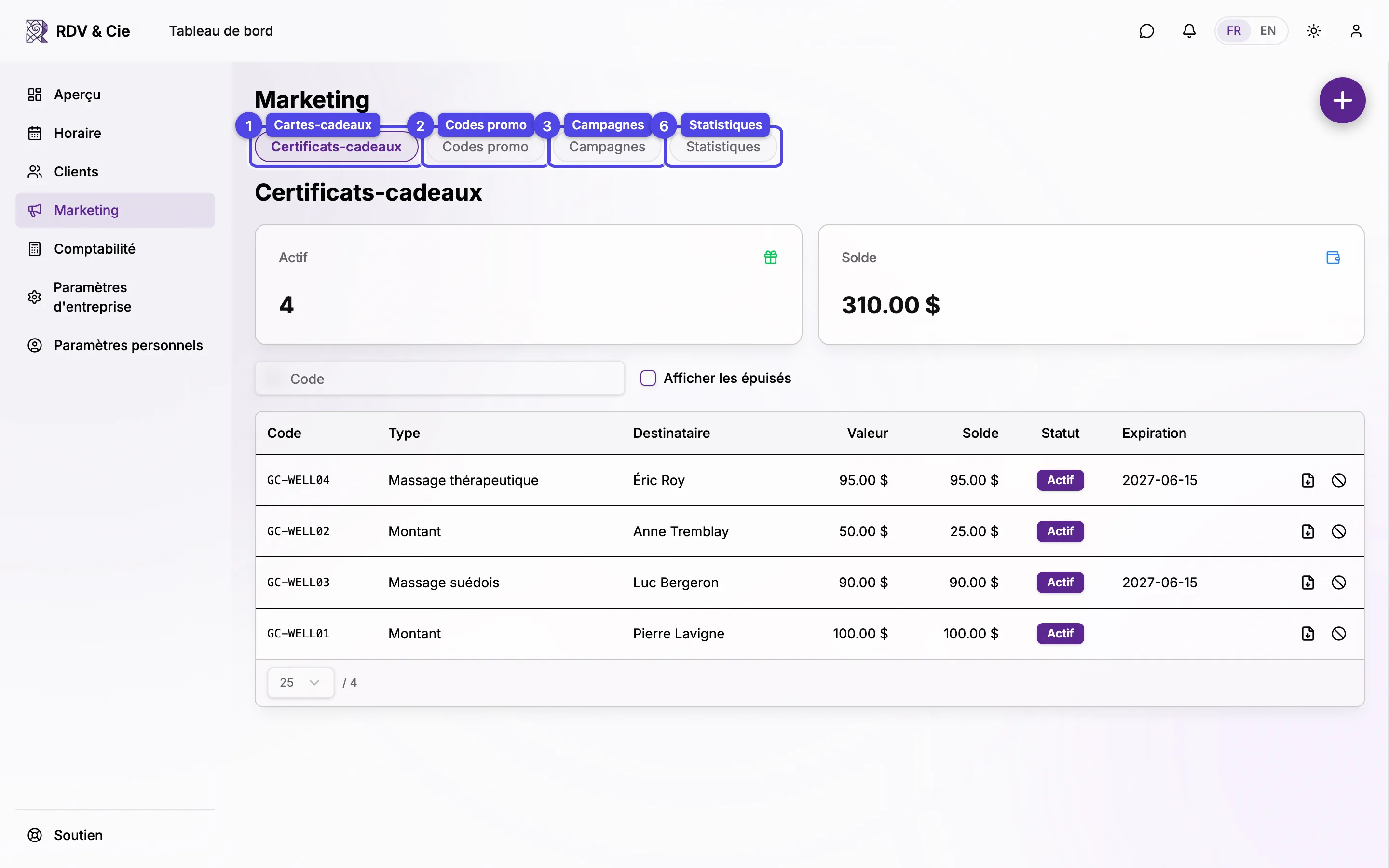Enable the Afficher les épuisés checkbox
The image size is (1389, 868).
pyautogui.click(x=648, y=379)
